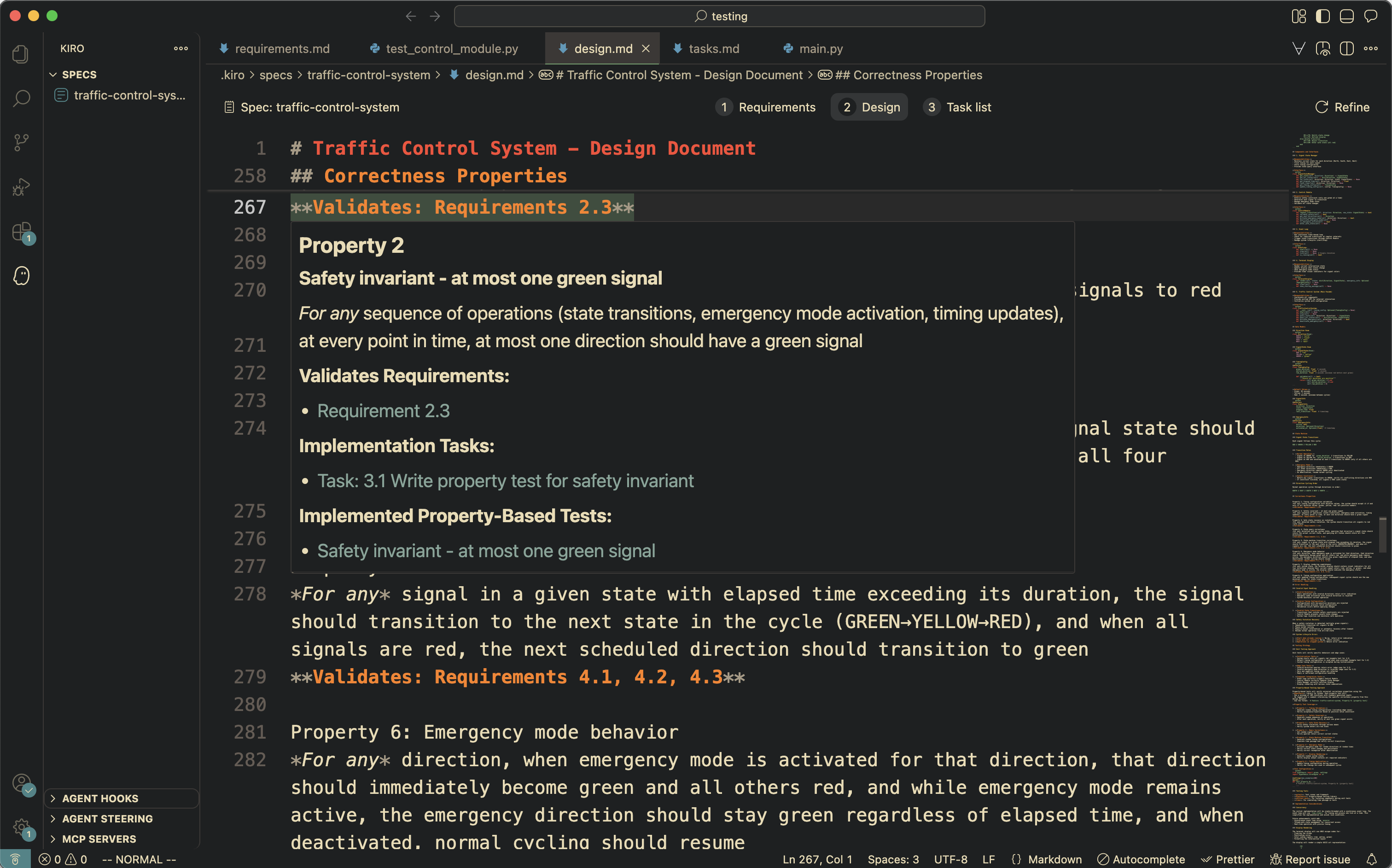Click the testing search field at top
The height and width of the screenshot is (868, 1392).
tap(719, 16)
